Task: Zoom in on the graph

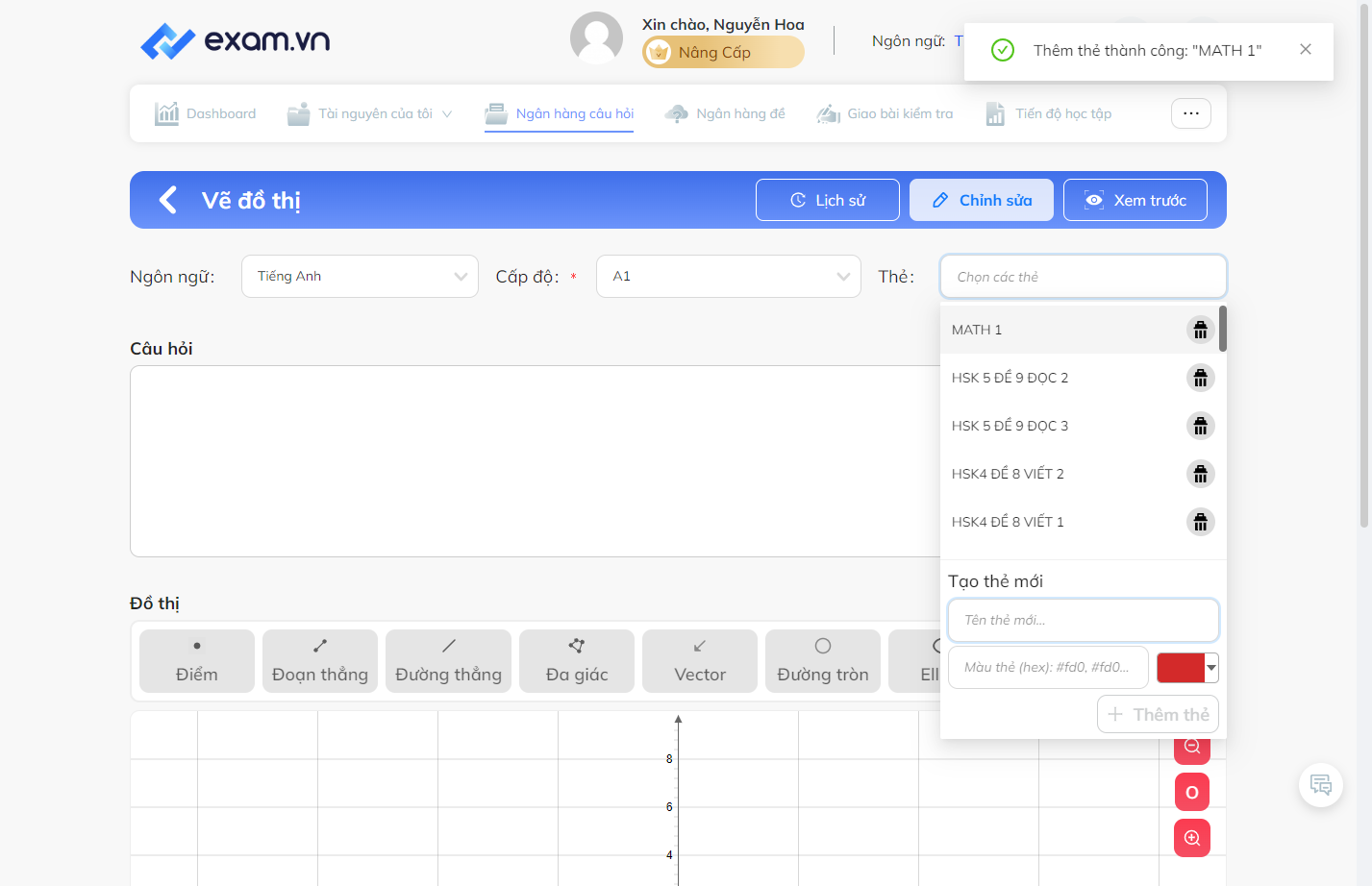Action: tap(1192, 838)
